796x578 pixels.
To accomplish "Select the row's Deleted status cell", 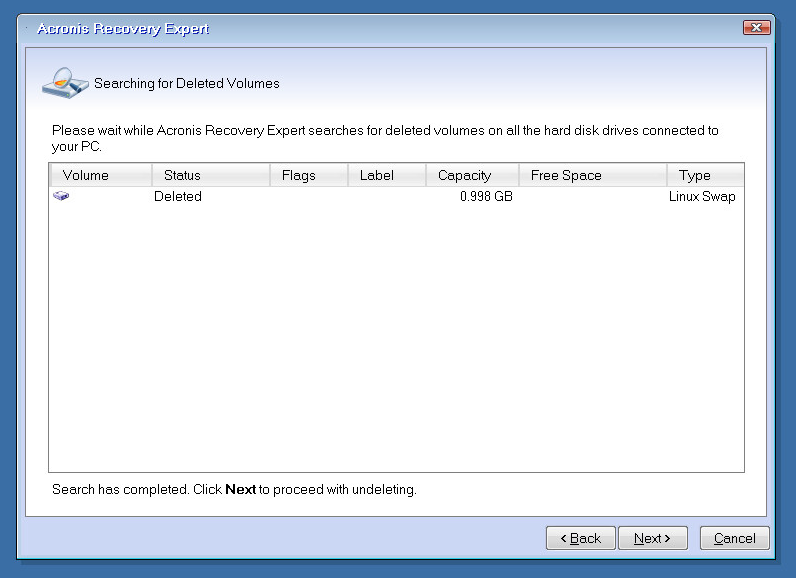I will click(178, 197).
